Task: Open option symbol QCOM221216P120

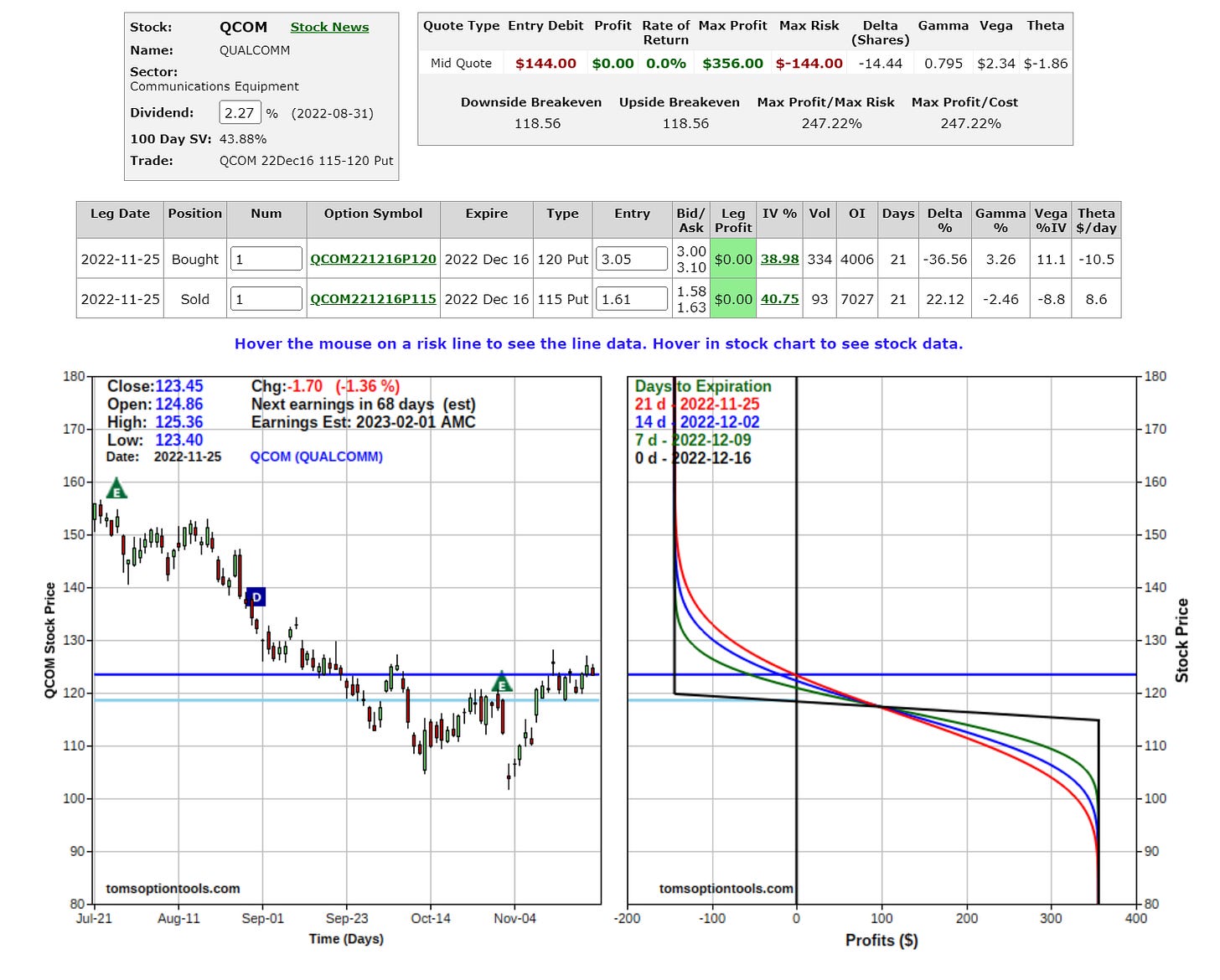Action: [373, 259]
